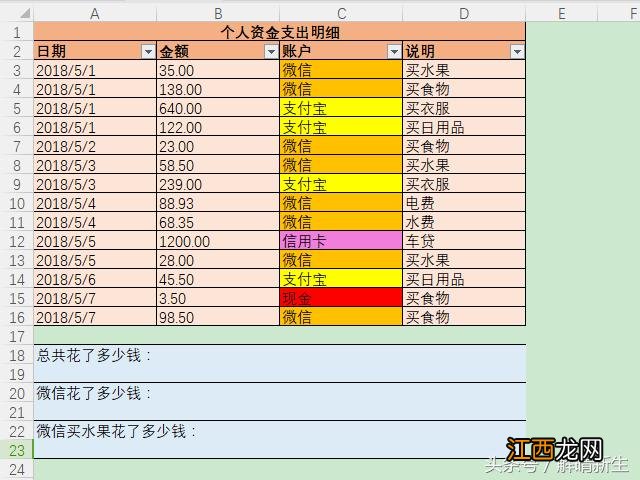This screenshot has height=480, width=640.
Task: Click the 微信 cell in row 16
Action: (x=341, y=317)
